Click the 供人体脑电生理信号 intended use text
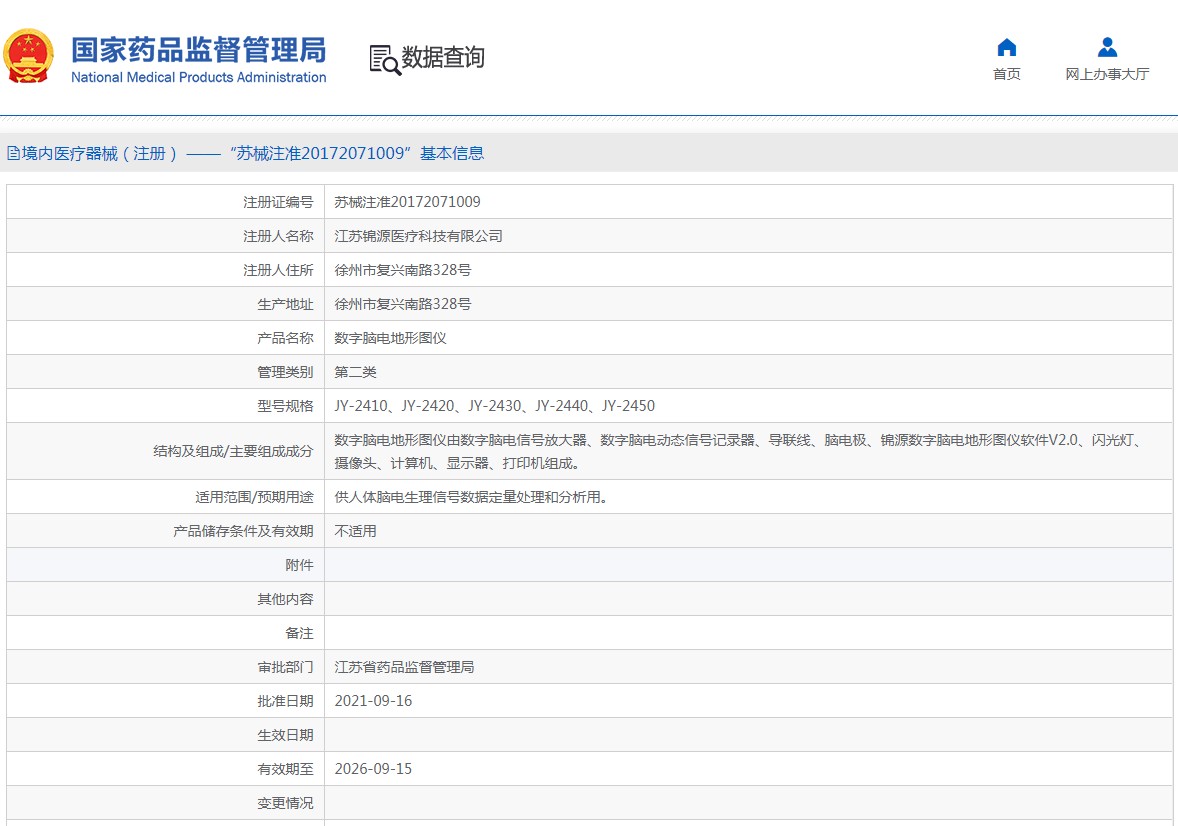 470,497
